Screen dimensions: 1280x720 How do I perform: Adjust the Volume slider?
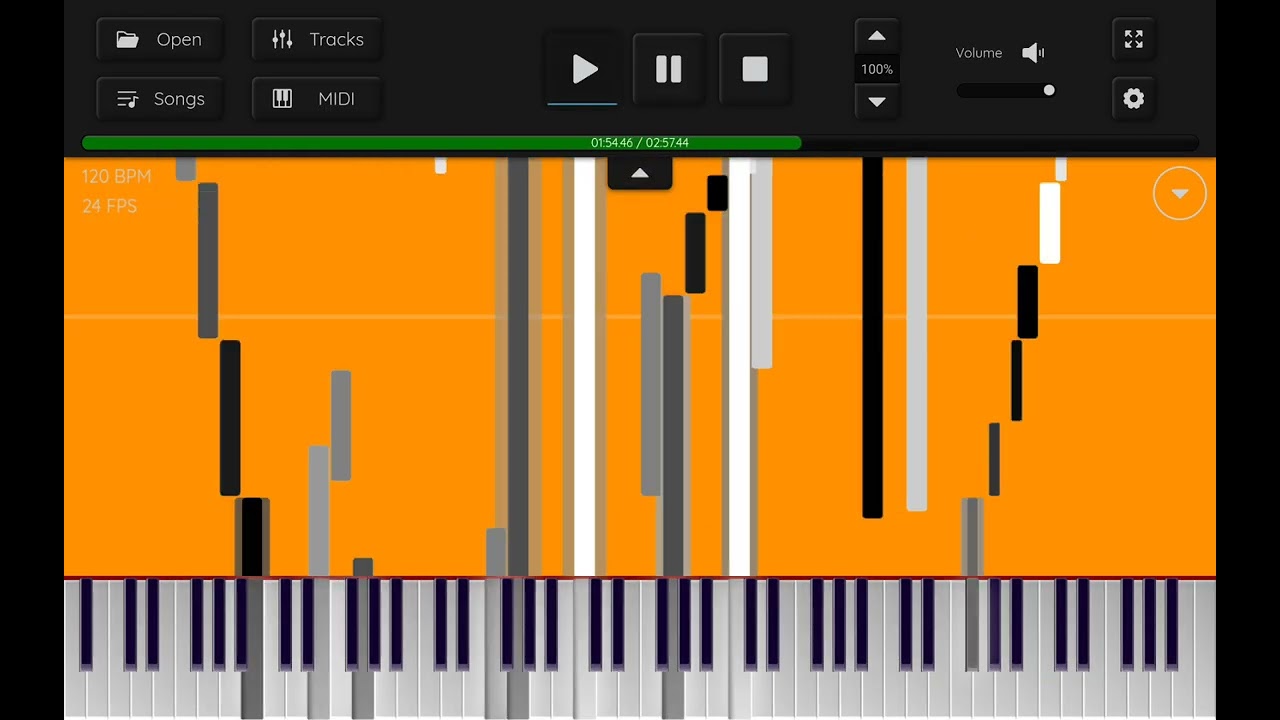click(x=1006, y=91)
